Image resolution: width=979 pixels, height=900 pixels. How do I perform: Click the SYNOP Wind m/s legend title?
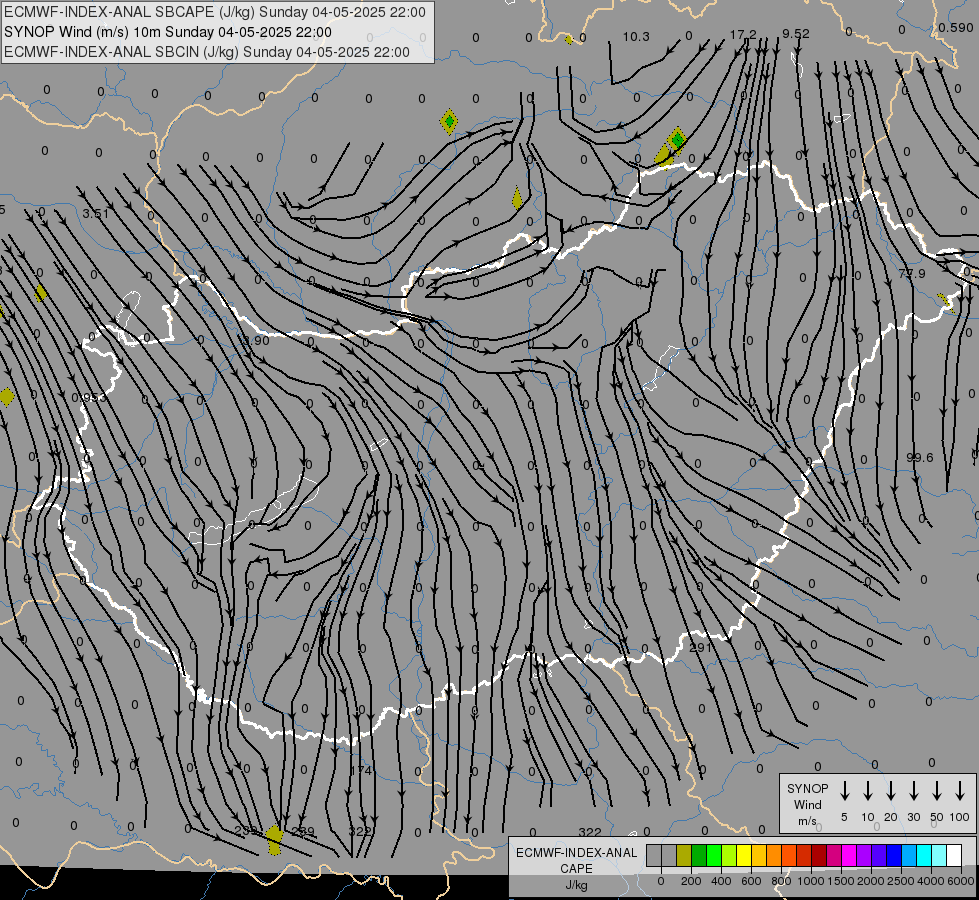[x=807, y=804]
